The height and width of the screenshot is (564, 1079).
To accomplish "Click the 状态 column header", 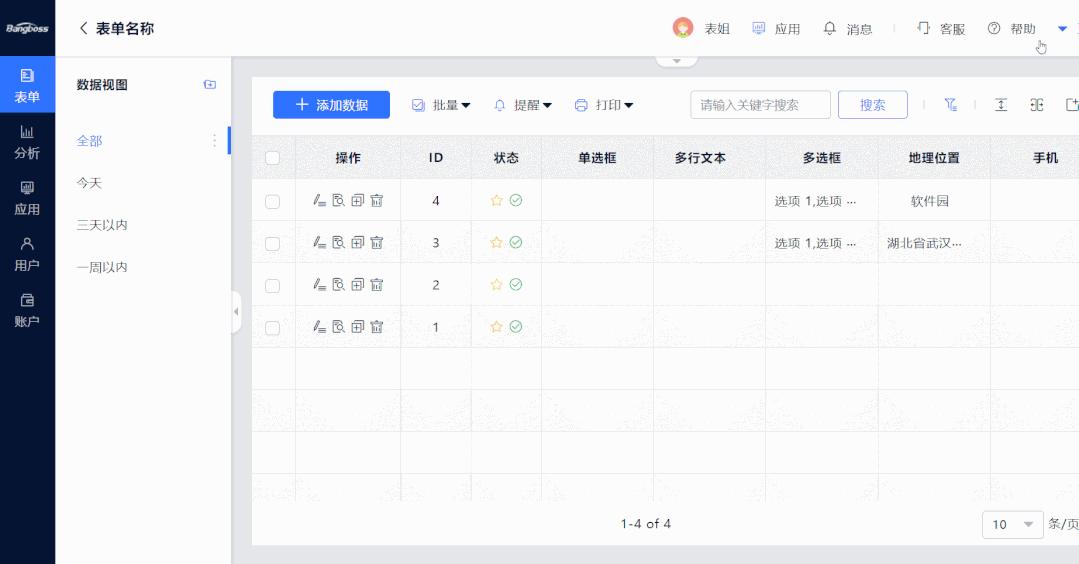I will (506, 158).
